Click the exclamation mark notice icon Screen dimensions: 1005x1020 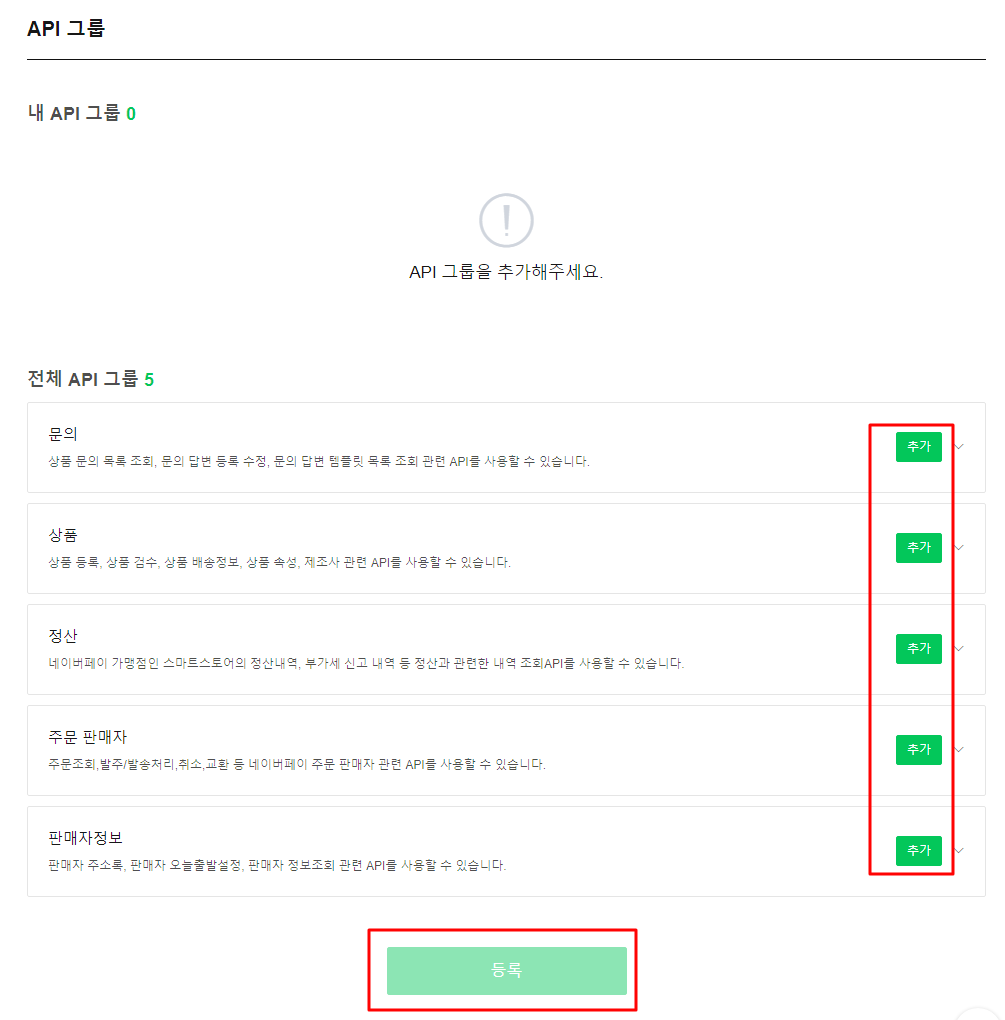pyautogui.click(x=506, y=220)
